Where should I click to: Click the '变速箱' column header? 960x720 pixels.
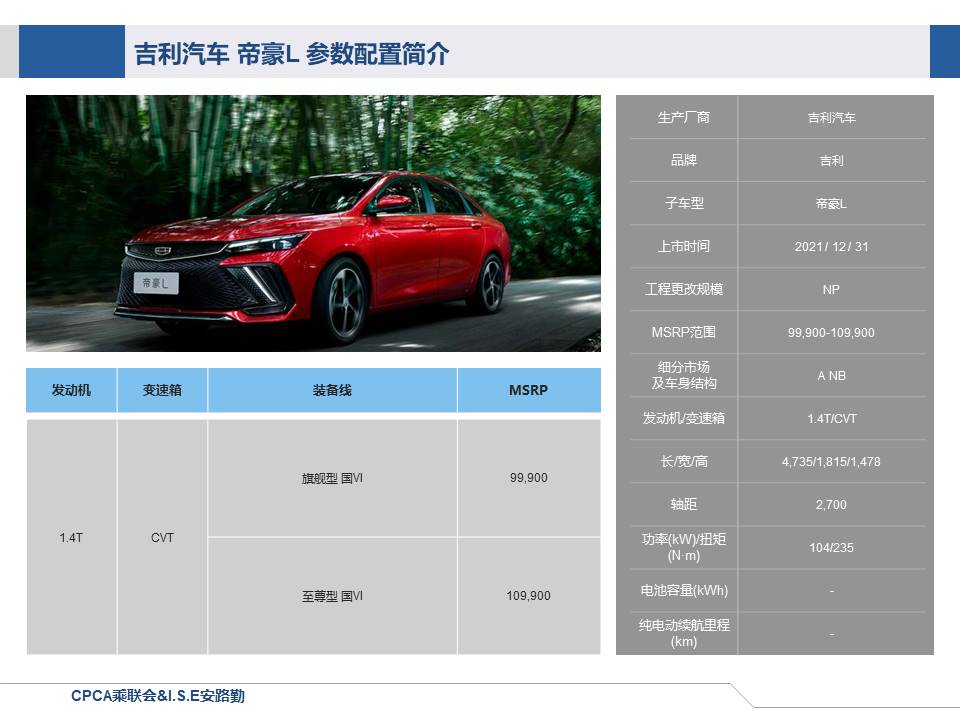(x=162, y=390)
